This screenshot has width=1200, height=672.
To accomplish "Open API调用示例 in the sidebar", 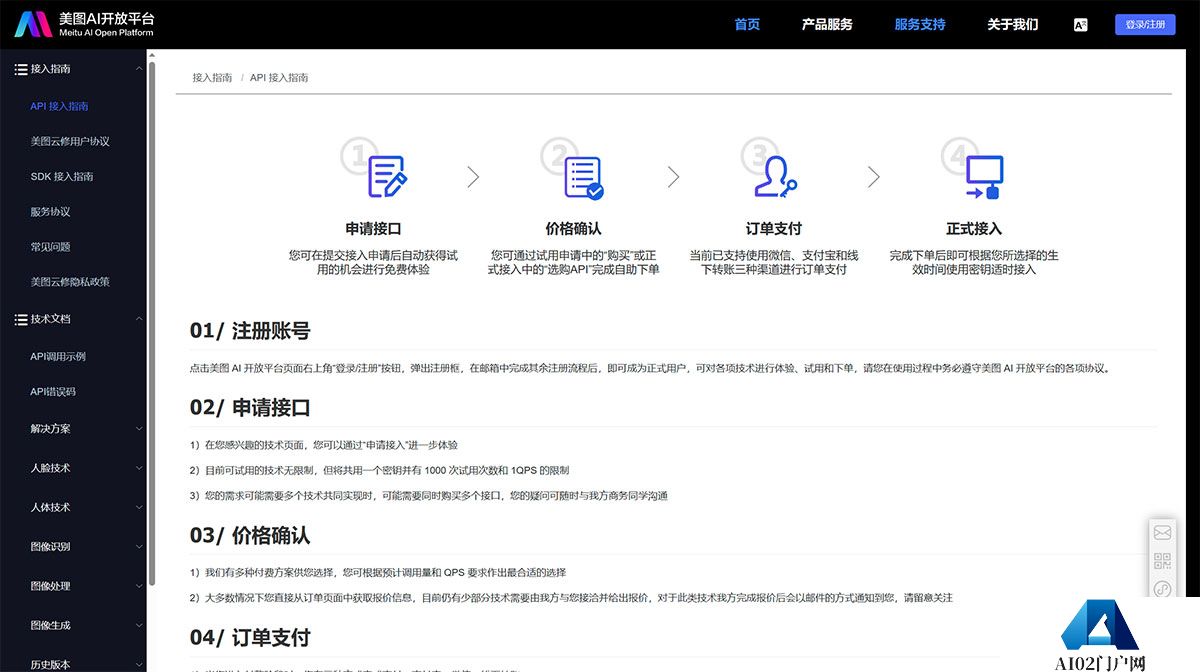I will click(x=58, y=356).
